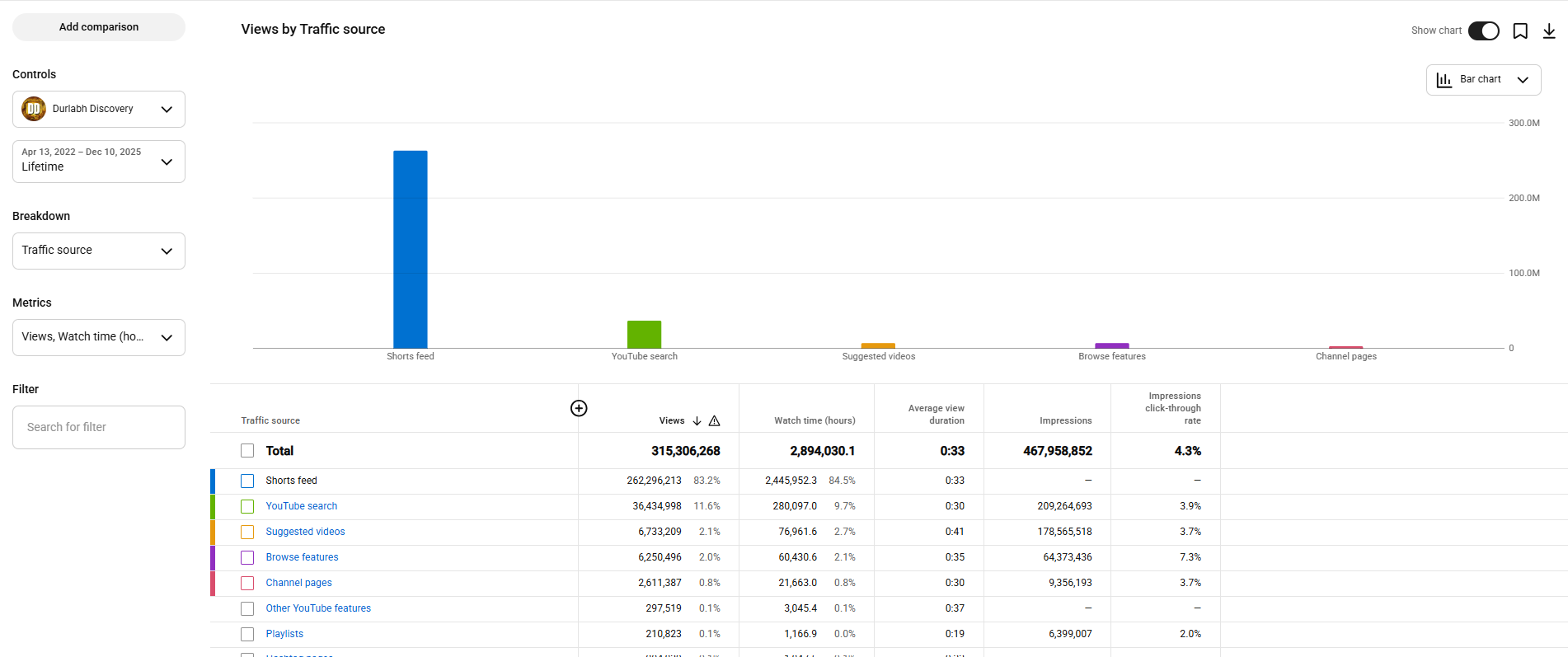The height and width of the screenshot is (657, 1568).
Task: Click the Impressions column header
Action: coord(1065,421)
